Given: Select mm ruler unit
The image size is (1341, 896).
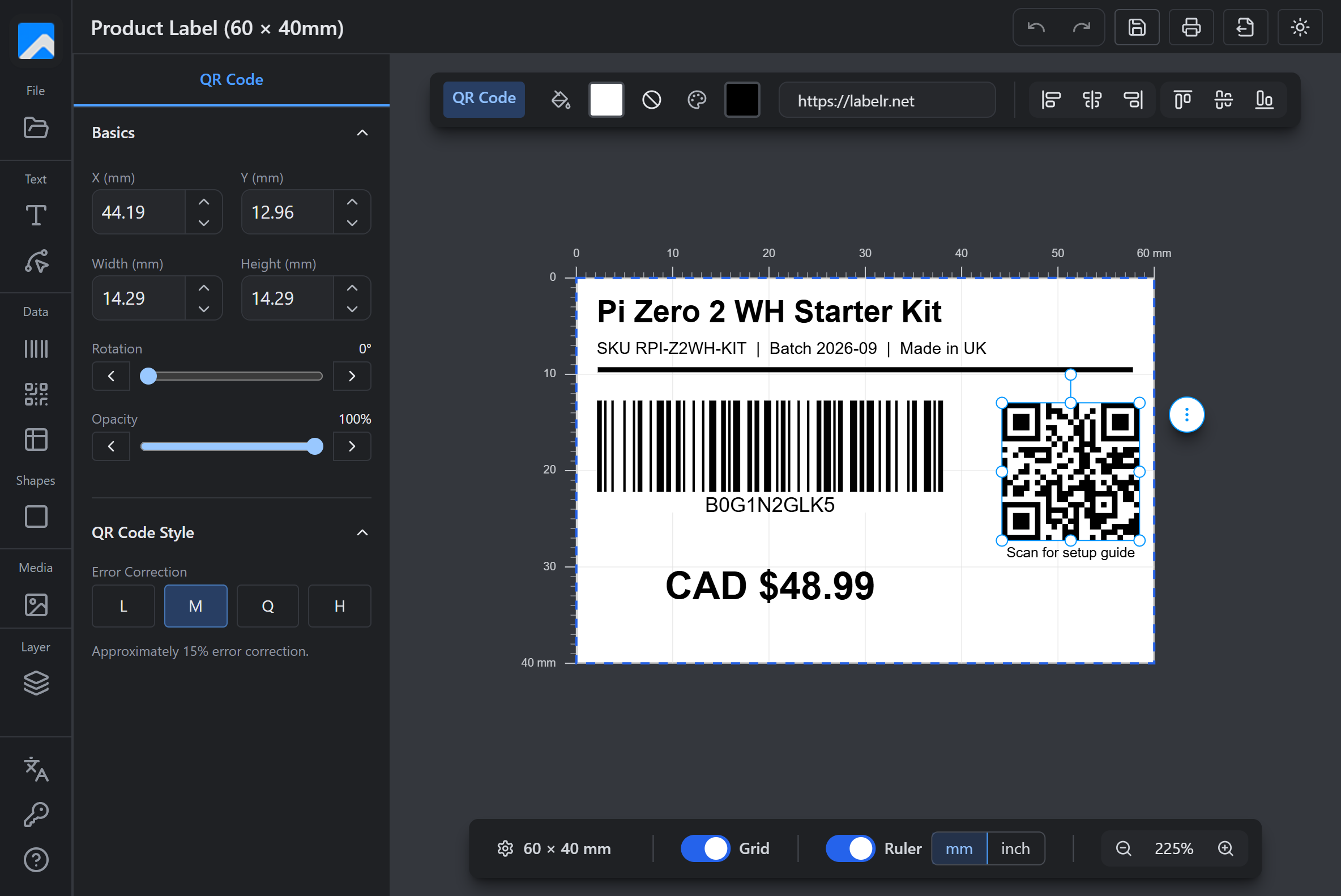Looking at the screenshot, I should tap(959, 848).
